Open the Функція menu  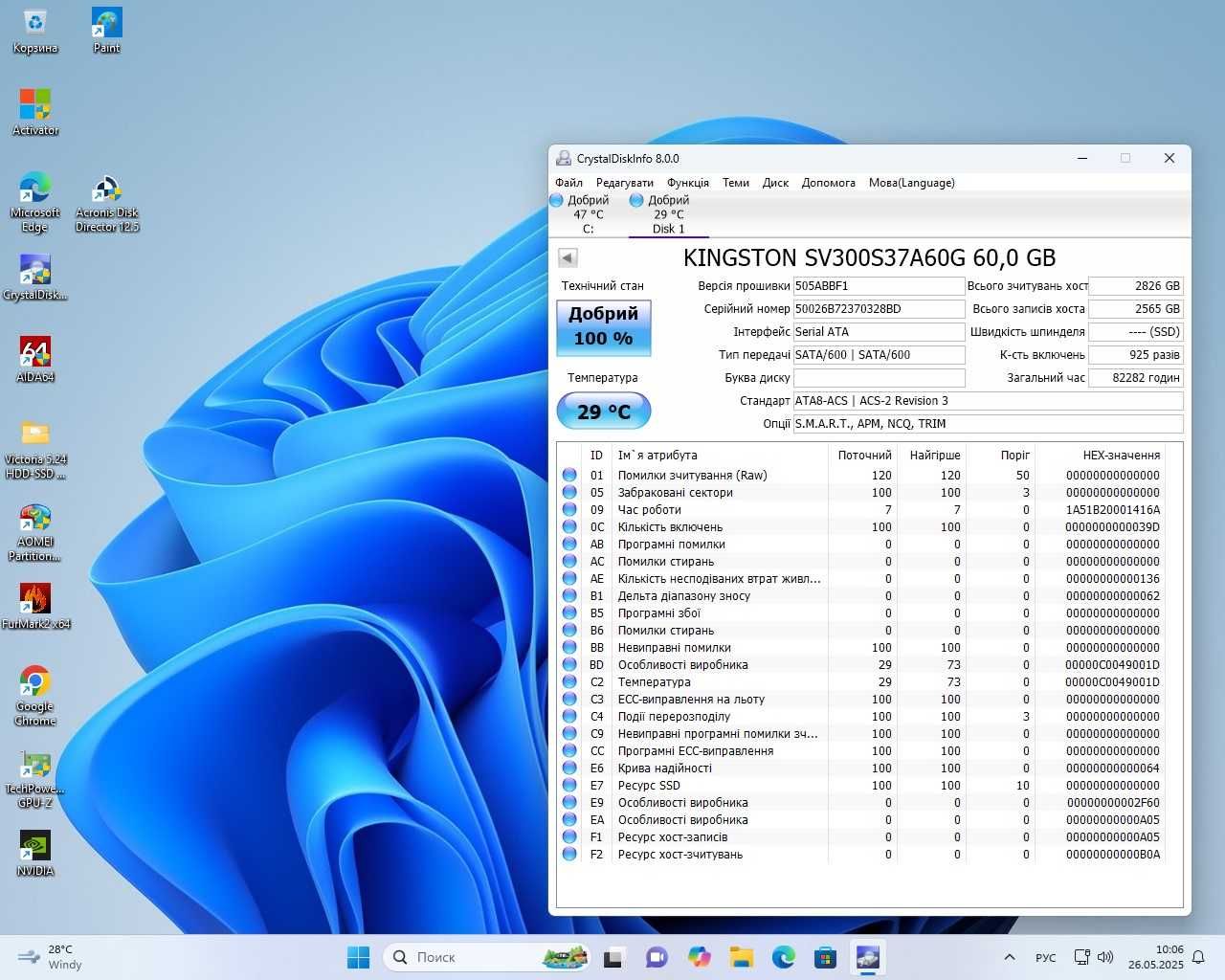(688, 183)
